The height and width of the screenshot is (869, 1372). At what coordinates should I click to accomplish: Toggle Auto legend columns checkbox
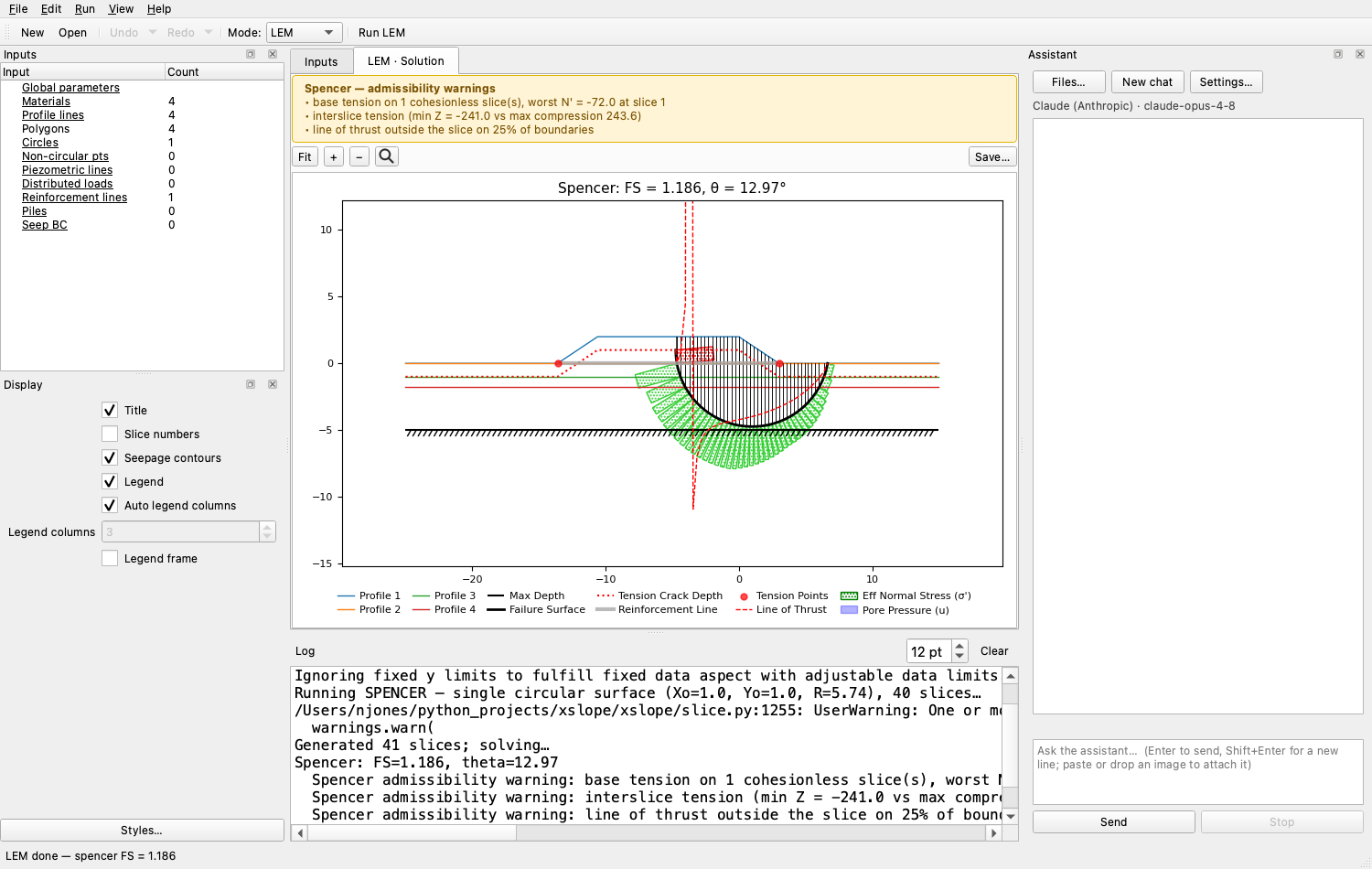coord(110,505)
